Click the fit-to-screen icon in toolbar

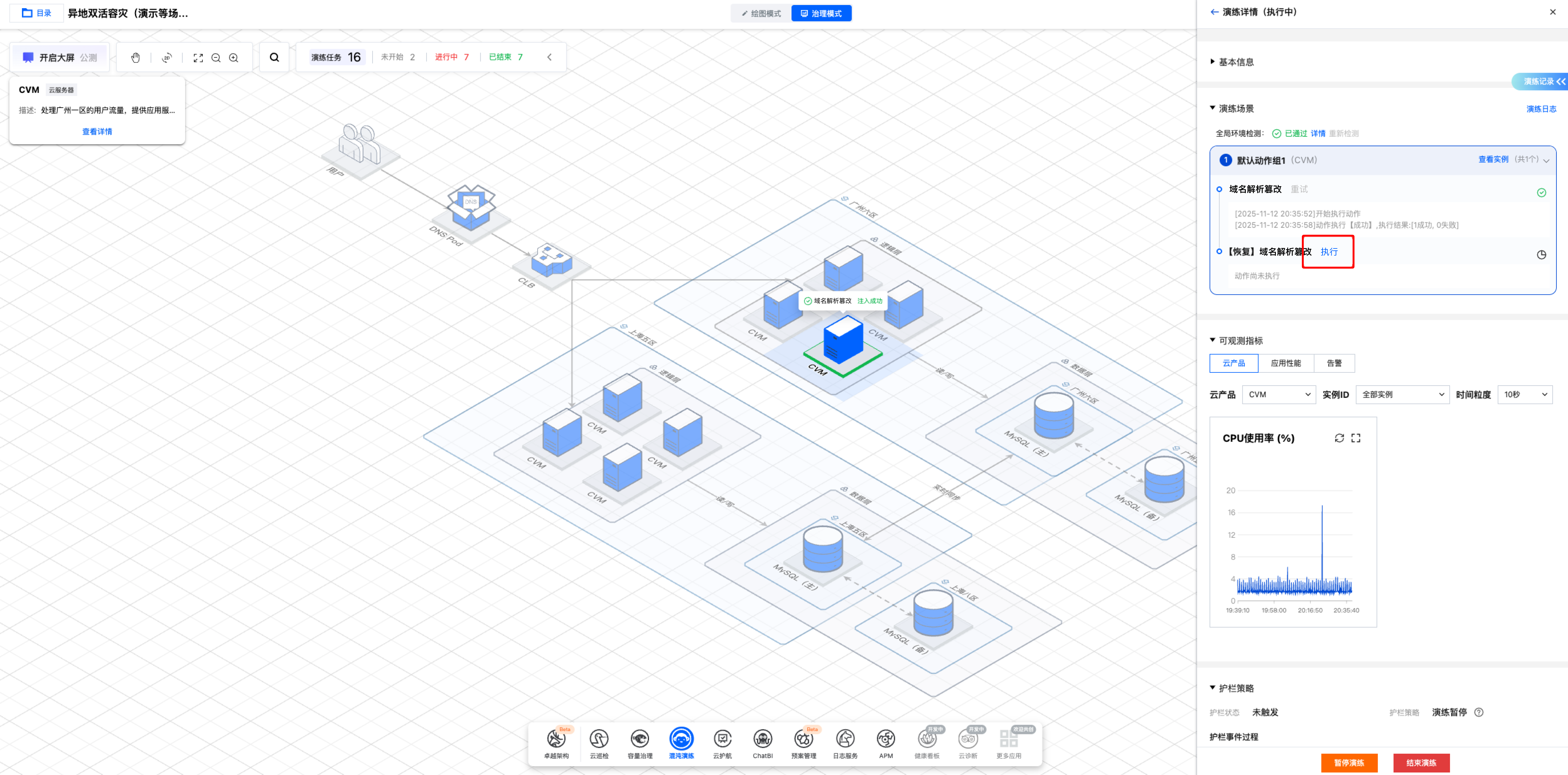pos(198,58)
